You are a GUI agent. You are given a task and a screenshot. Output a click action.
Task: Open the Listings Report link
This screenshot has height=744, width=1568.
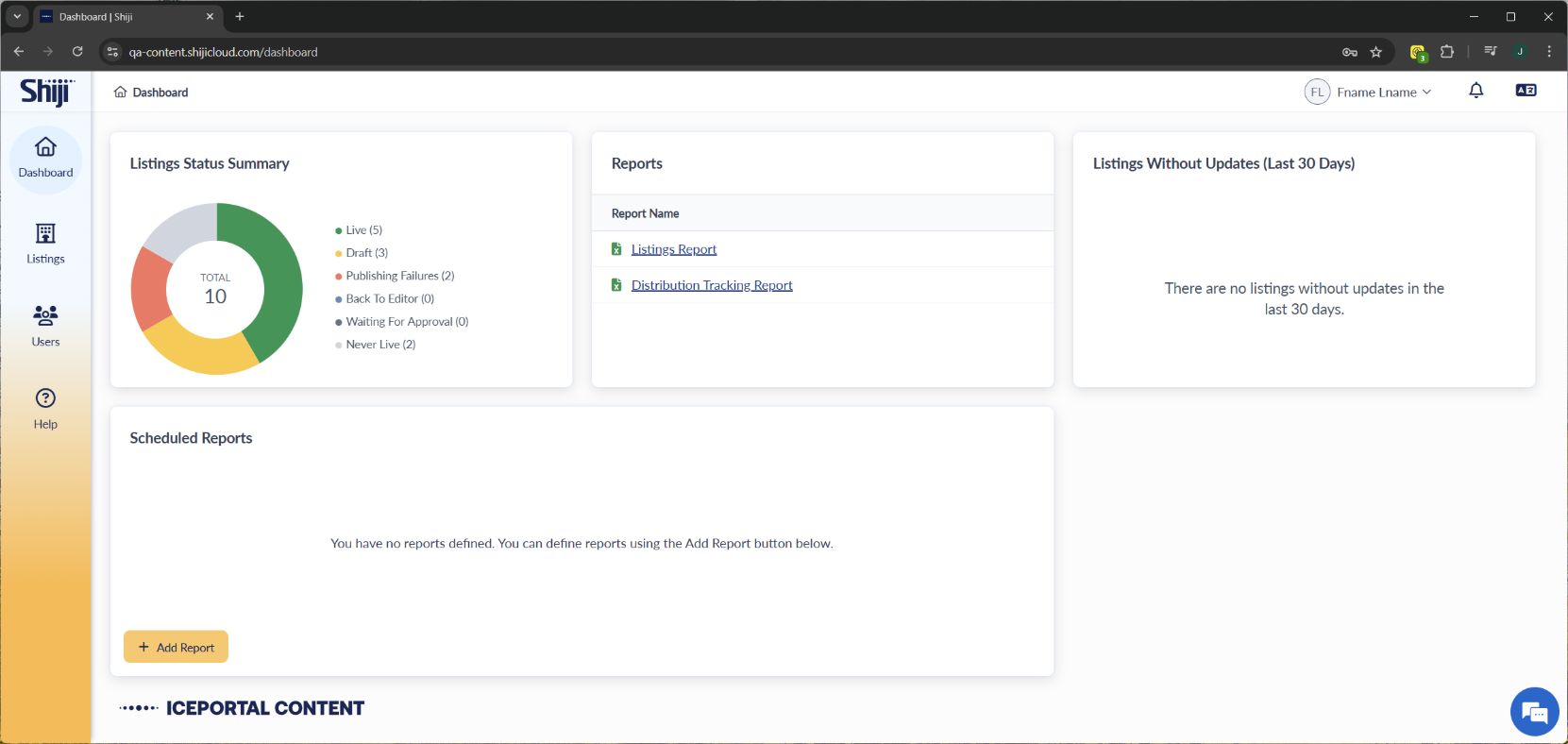[673, 249]
